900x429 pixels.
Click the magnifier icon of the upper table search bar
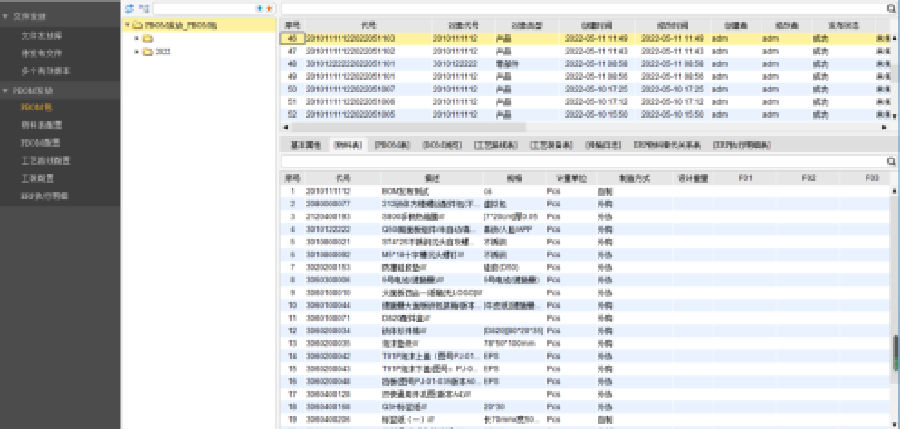click(891, 9)
